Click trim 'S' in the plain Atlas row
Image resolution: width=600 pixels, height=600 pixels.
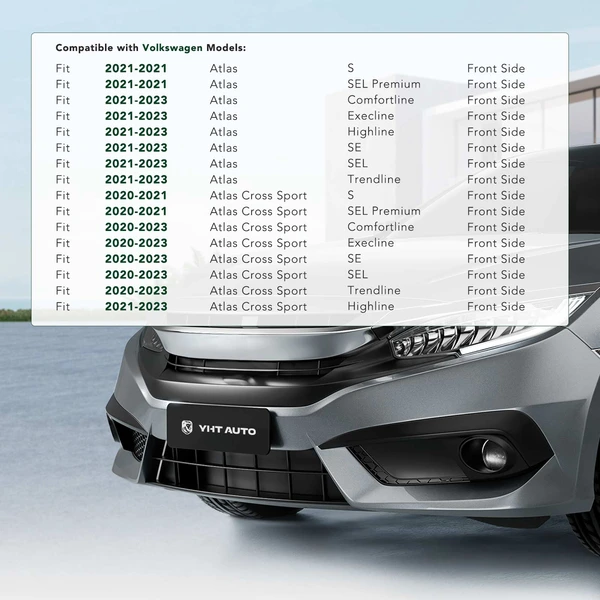click(x=351, y=68)
